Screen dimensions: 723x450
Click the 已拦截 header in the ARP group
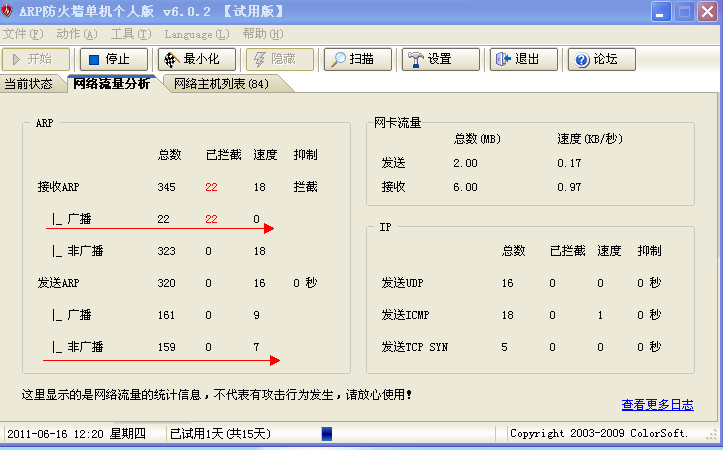224,154
